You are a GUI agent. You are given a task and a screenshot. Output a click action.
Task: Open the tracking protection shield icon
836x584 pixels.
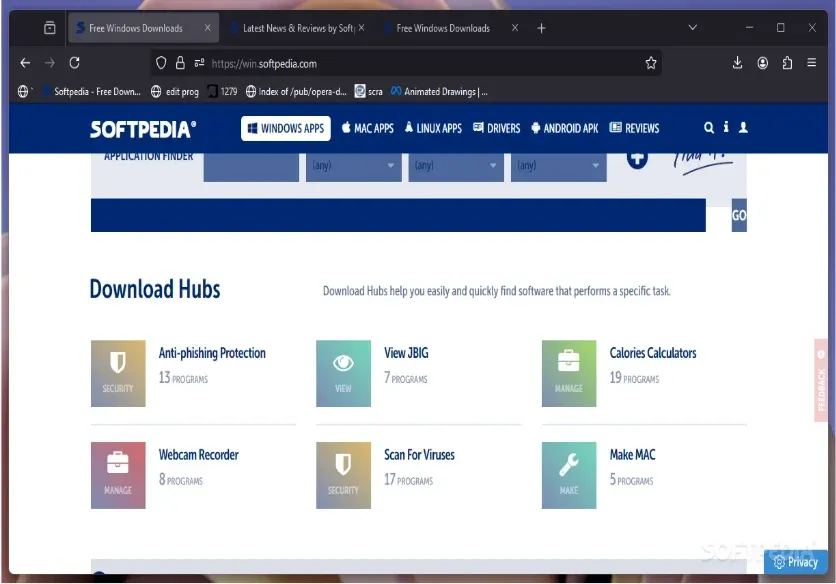point(161,63)
